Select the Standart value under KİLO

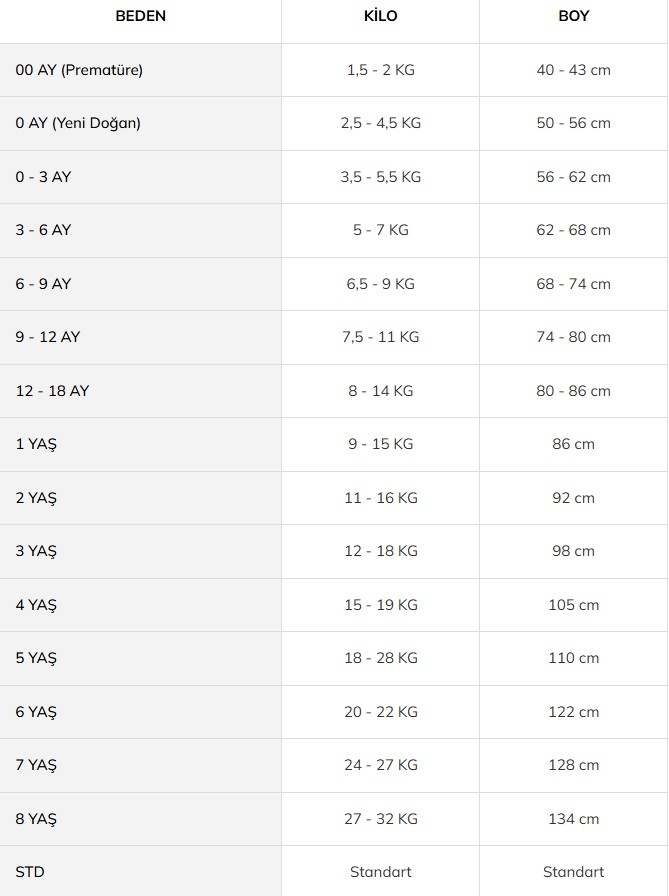pyautogui.click(x=380, y=872)
